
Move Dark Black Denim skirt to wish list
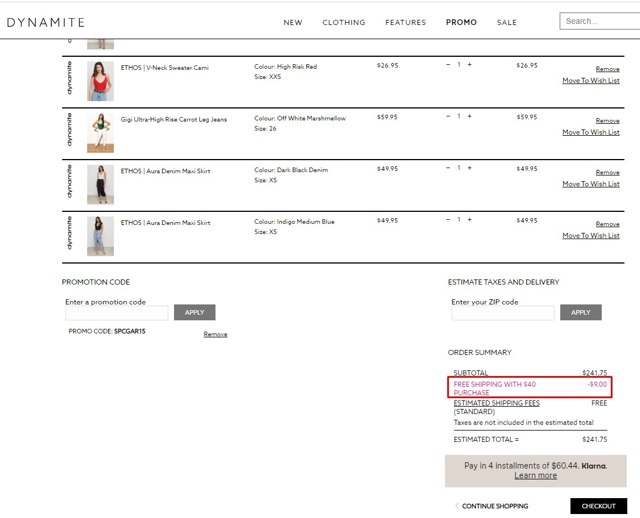point(591,184)
